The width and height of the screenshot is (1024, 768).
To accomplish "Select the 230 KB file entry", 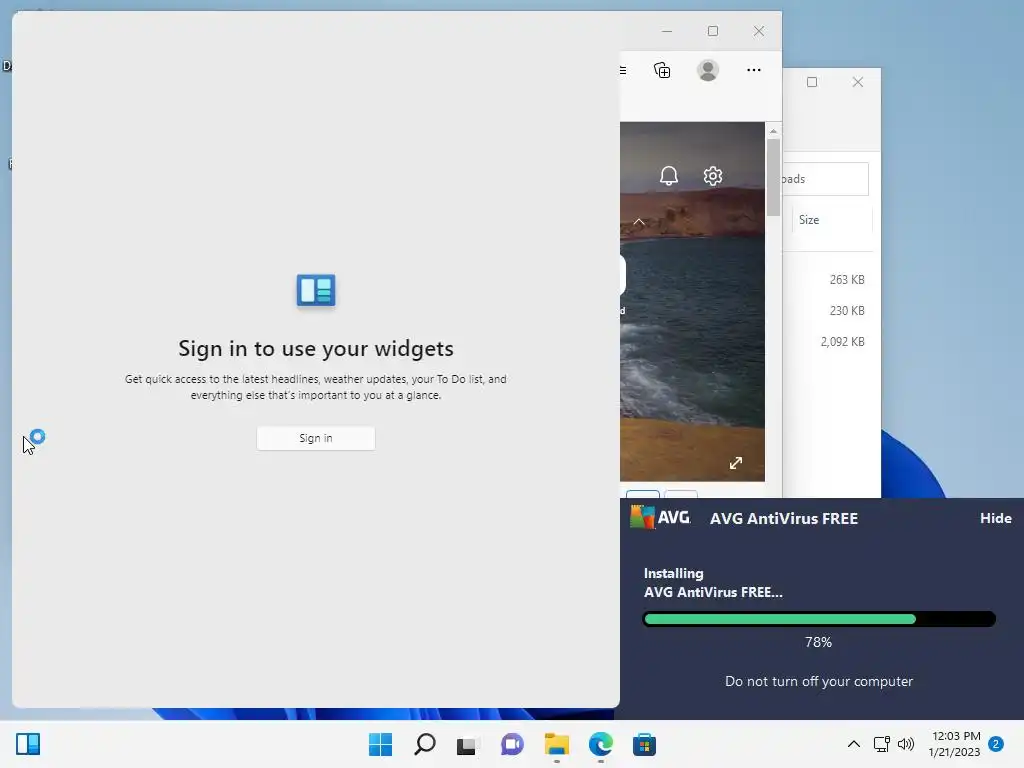I will [x=846, y=311].
